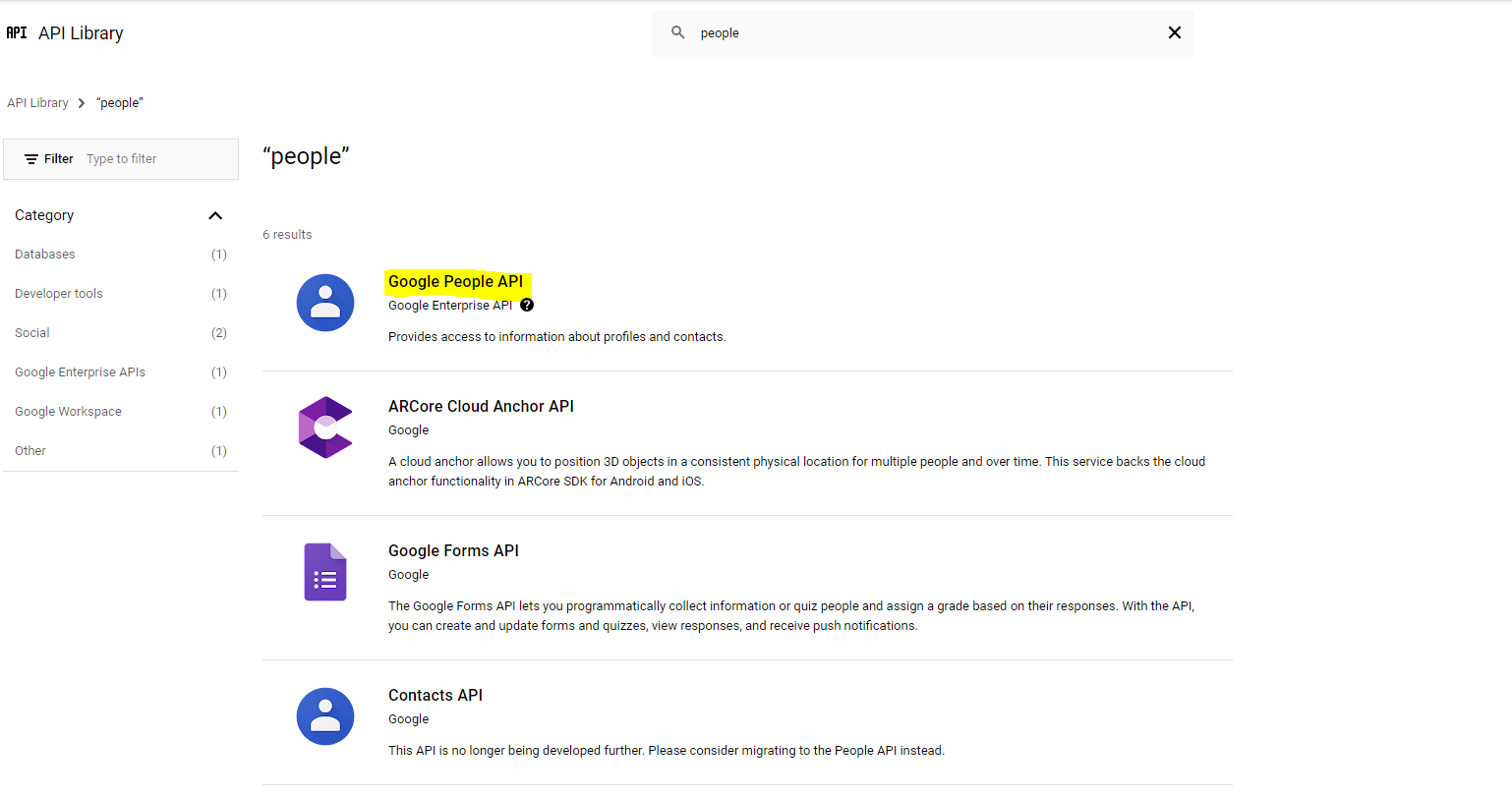Image resolution: width=1512 pixels, height=798 pixels.
Task: Click the 6 results count text
Action: pos(287,235)
